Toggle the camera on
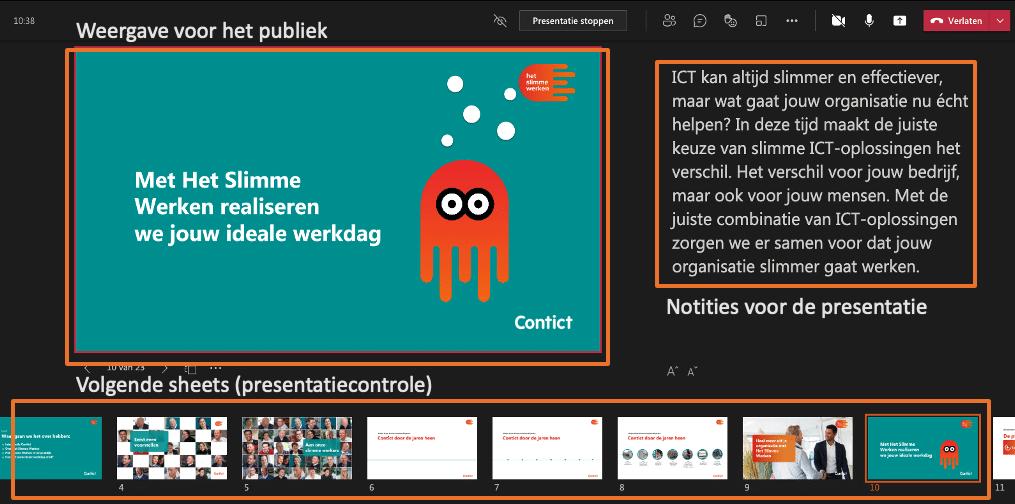The image size is (1015, 504). tap(838, 20)
